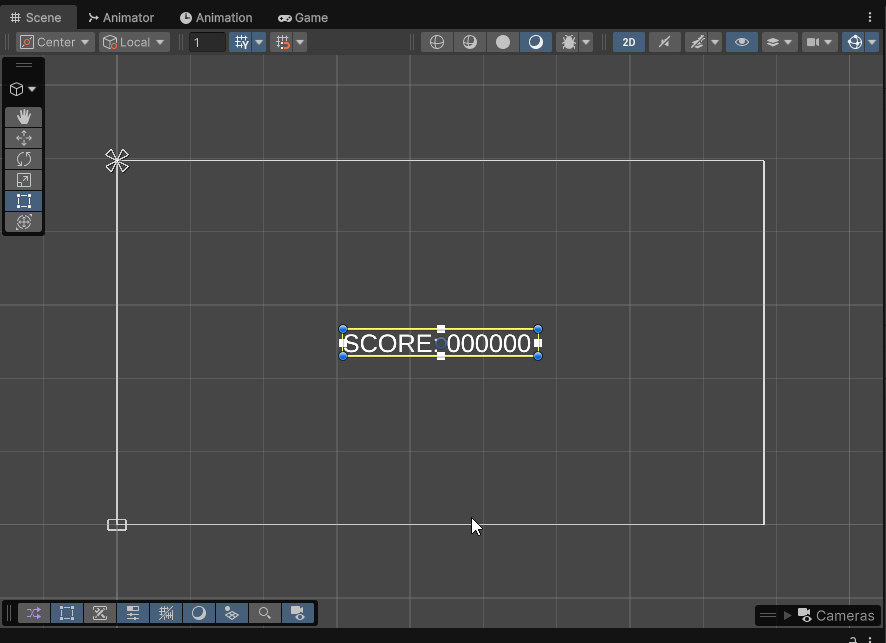886x643 pixels.
Task: Open the overlays layers menu
Action: pyautogui.click(x=779, y=42)
